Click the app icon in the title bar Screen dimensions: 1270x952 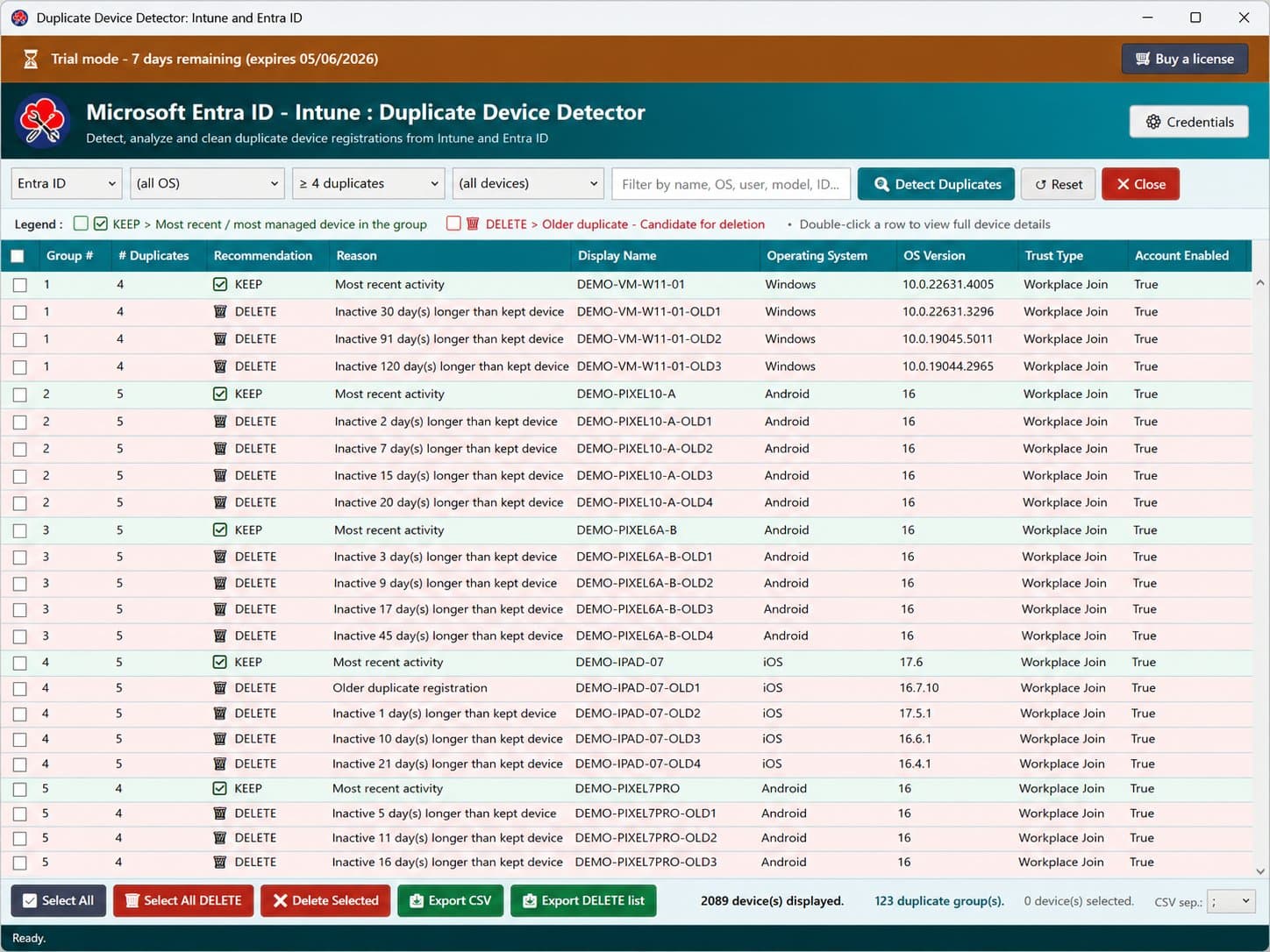pos(19,18)
